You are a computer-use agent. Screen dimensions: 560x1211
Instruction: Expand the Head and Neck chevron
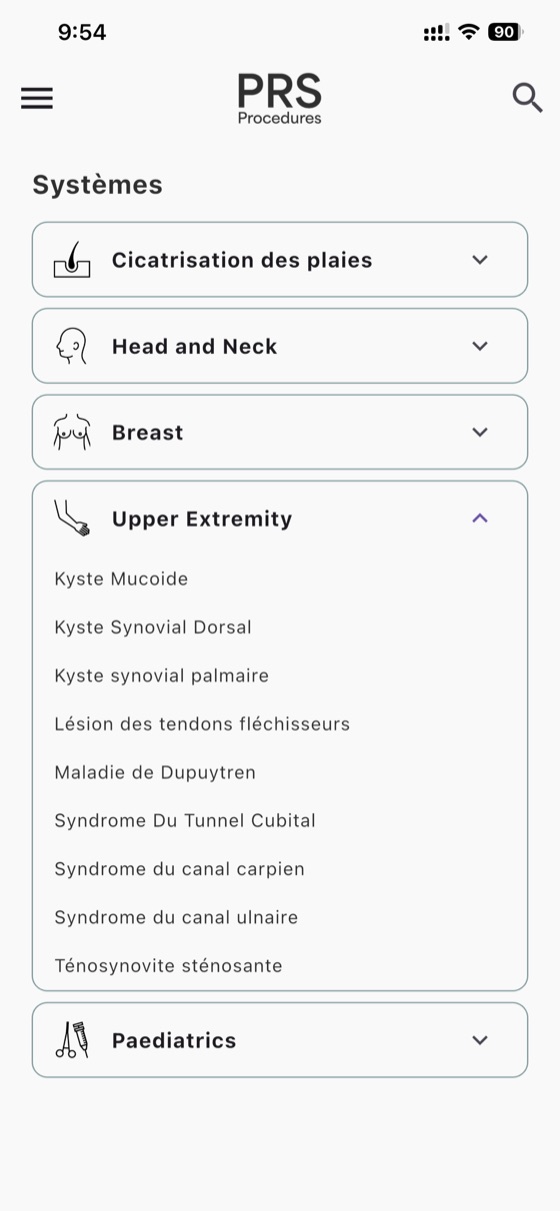[480, 346]
